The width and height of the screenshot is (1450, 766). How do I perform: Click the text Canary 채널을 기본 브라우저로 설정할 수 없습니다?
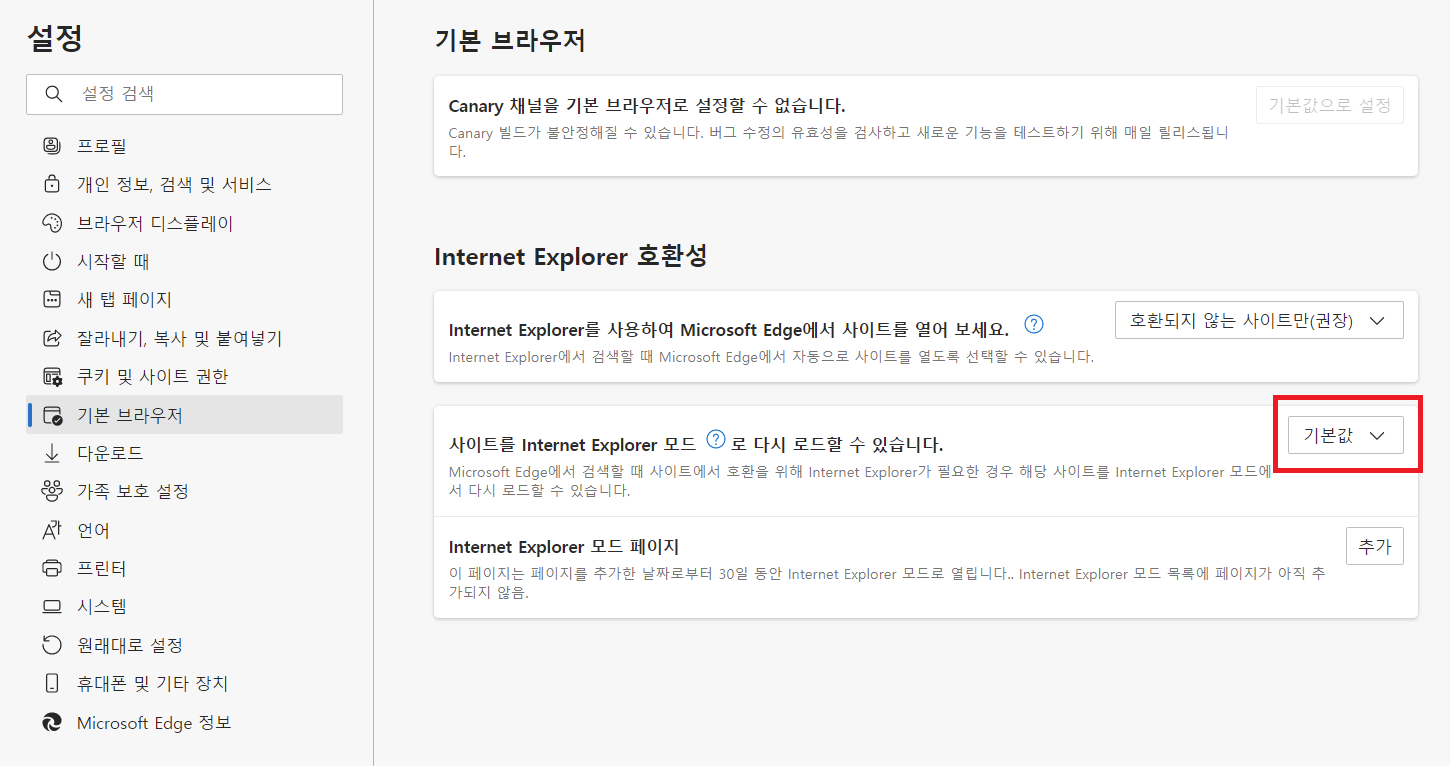tap(647, 106)
